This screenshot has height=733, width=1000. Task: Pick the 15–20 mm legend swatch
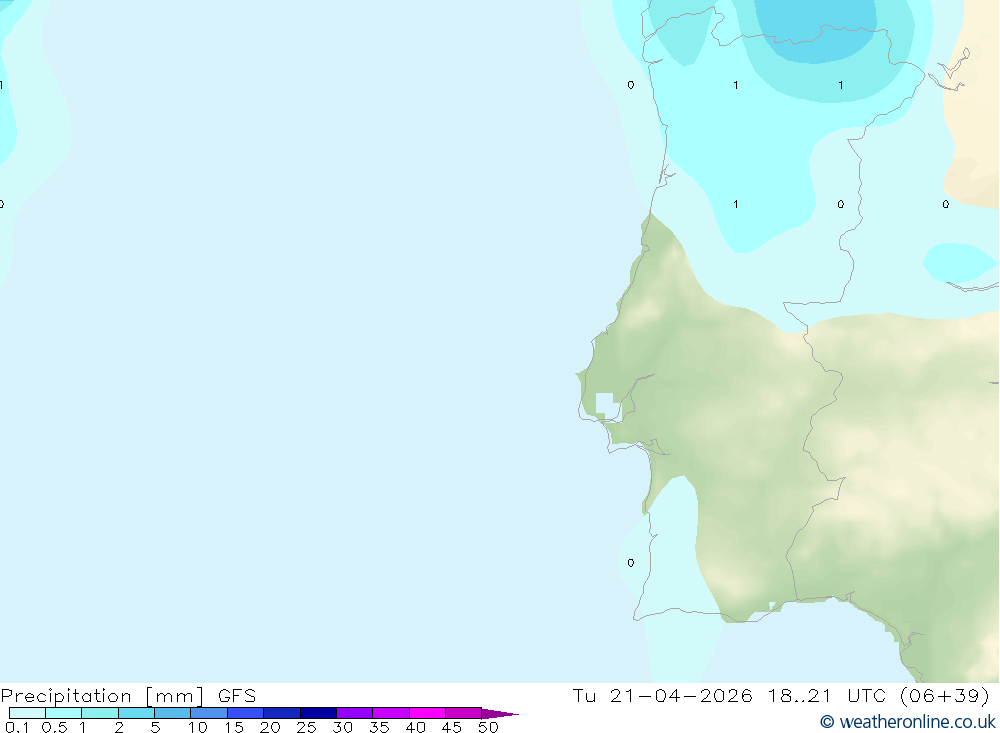click(246, 713)
